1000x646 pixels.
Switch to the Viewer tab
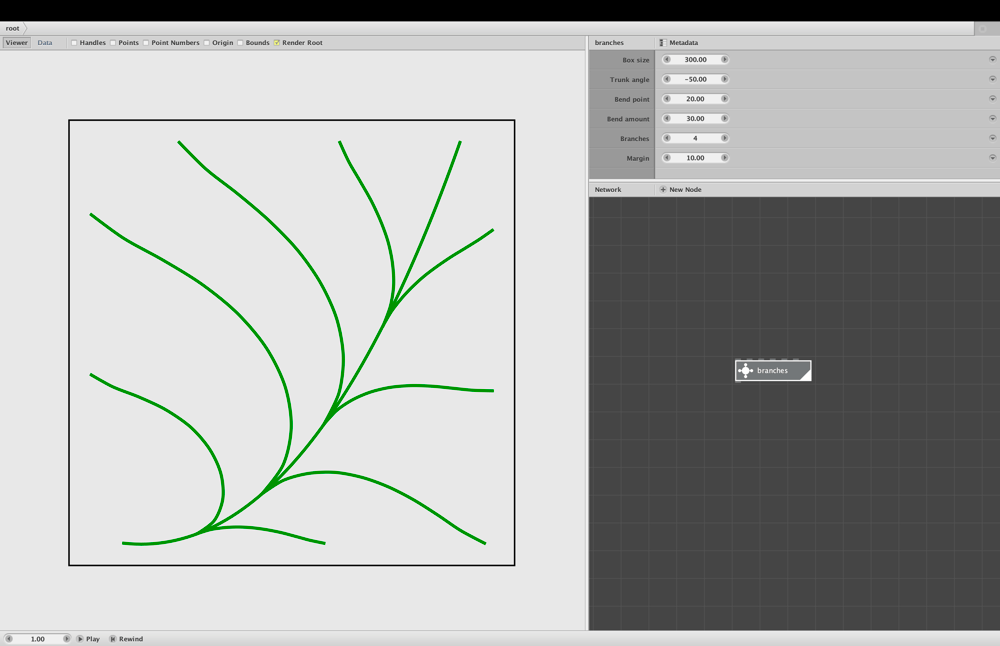click(x=17, y=43)
